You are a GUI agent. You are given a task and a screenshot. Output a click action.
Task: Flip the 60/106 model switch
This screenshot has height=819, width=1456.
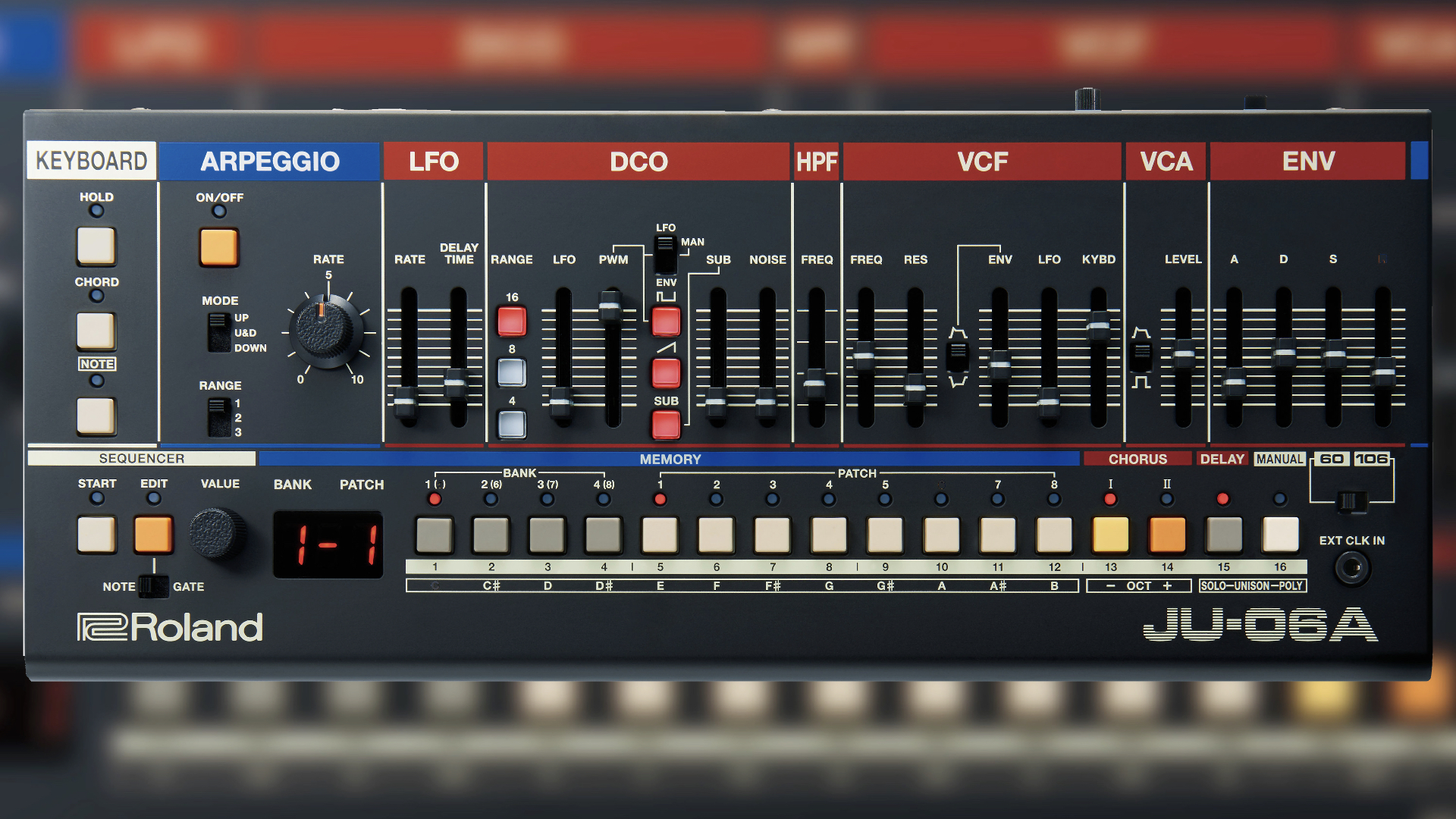click(1351, 501)
